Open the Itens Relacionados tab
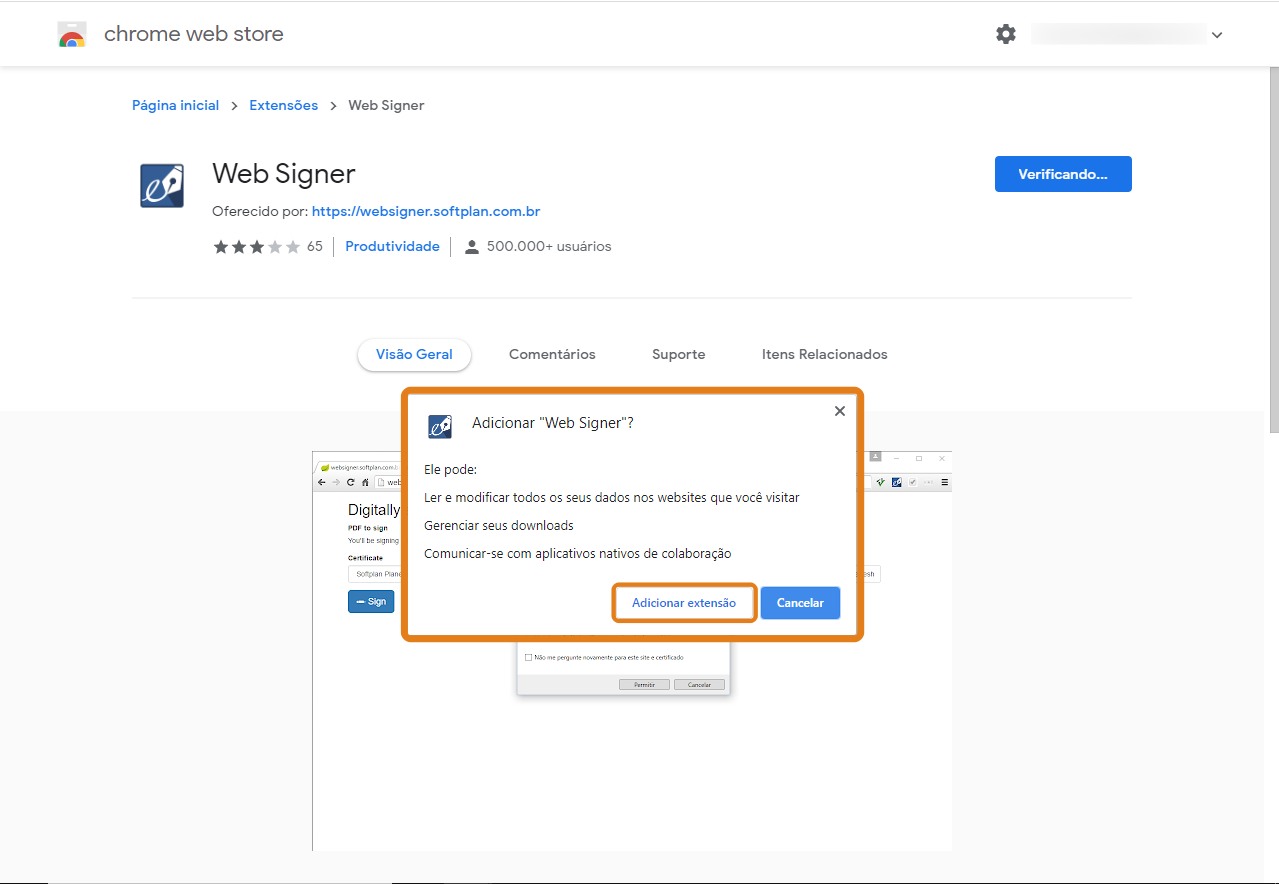Viewport: 1279px width, 884px height. [x=824, y=354]
